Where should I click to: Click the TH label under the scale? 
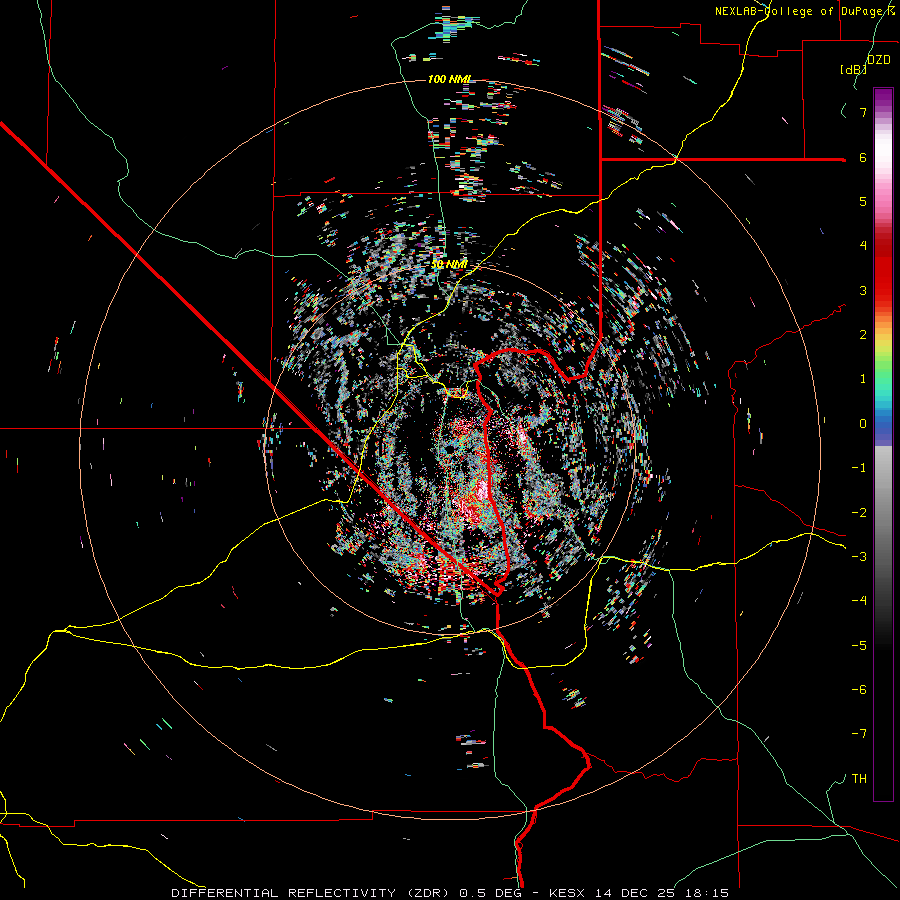pos(859,779)
